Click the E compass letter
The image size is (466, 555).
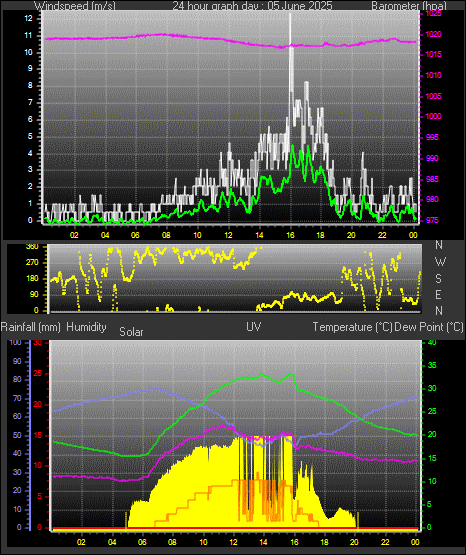438,294
